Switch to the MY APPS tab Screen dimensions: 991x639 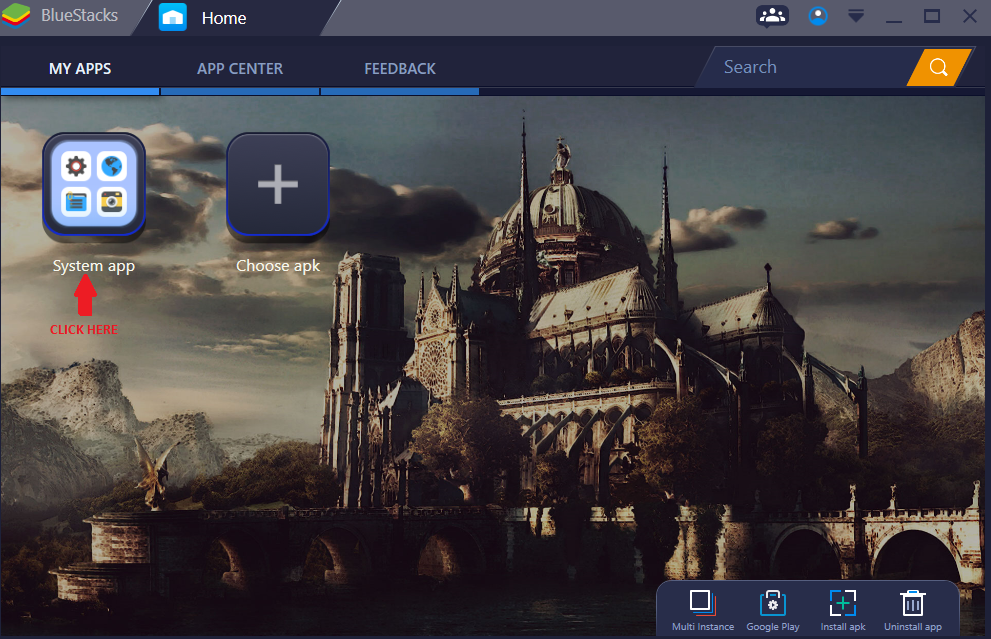coord(80,68)
